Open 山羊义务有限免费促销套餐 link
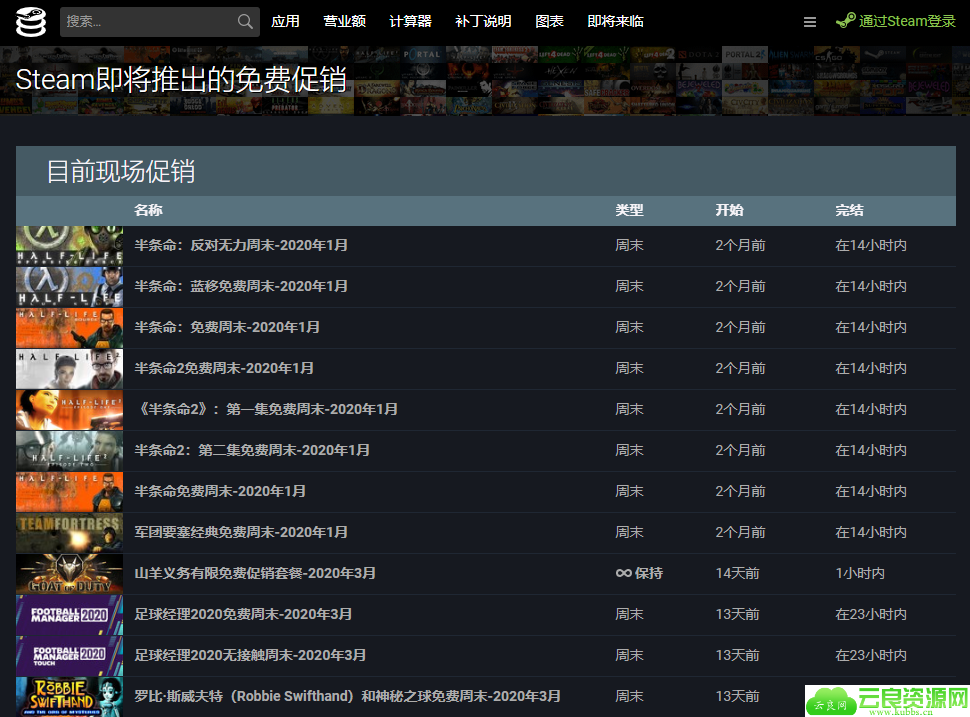The width and height of the screenshot is (970, 717). (x=255, y=573)
